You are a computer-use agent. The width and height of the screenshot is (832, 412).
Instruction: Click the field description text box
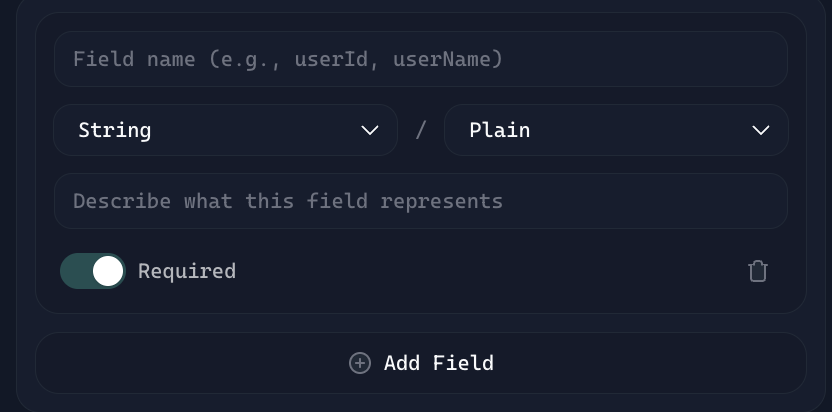coord(421,201)
